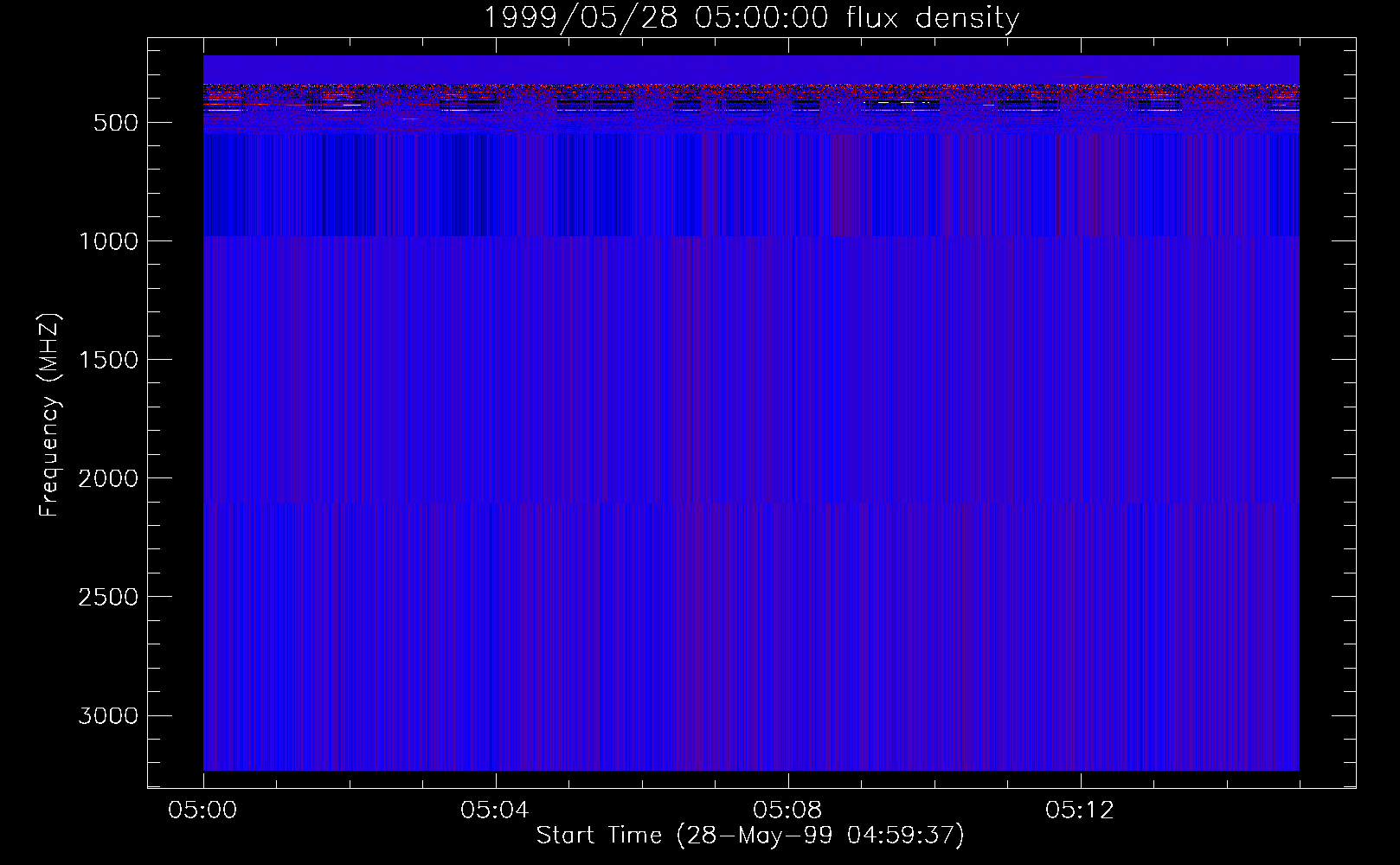Click the 05:12 time tick label

click(1080, 811)
